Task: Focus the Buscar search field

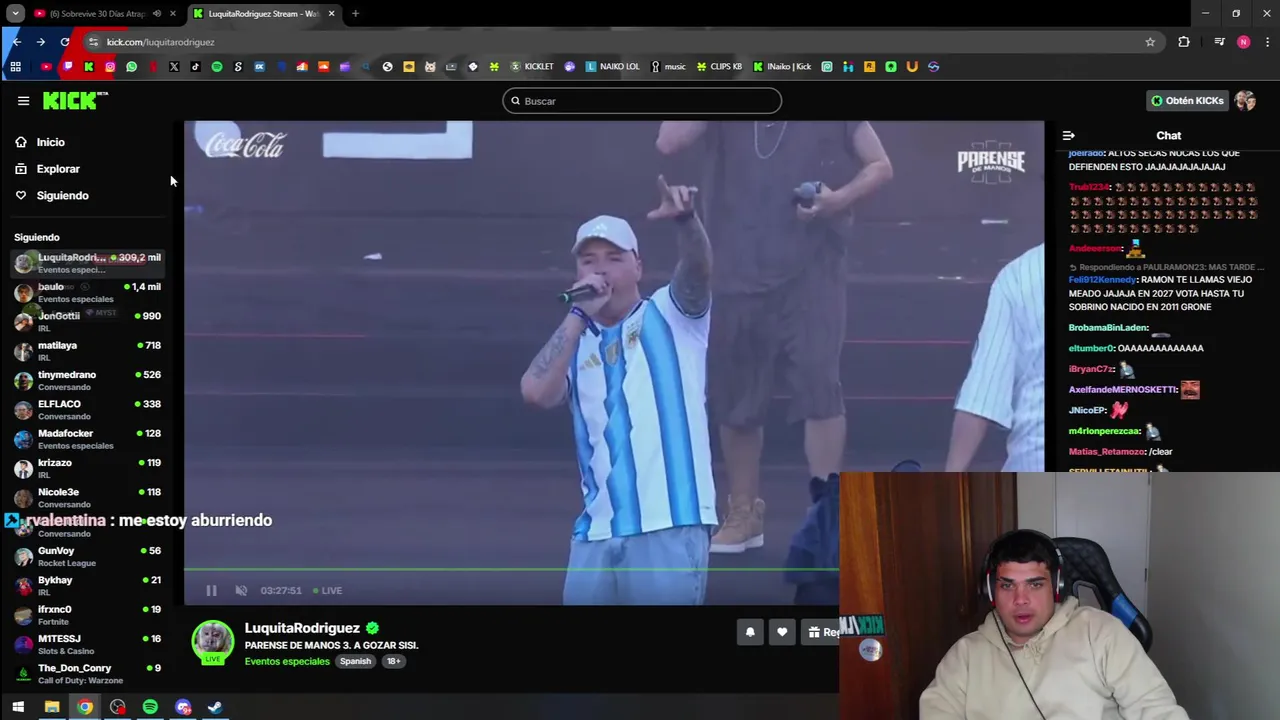Action: [642, 101]
